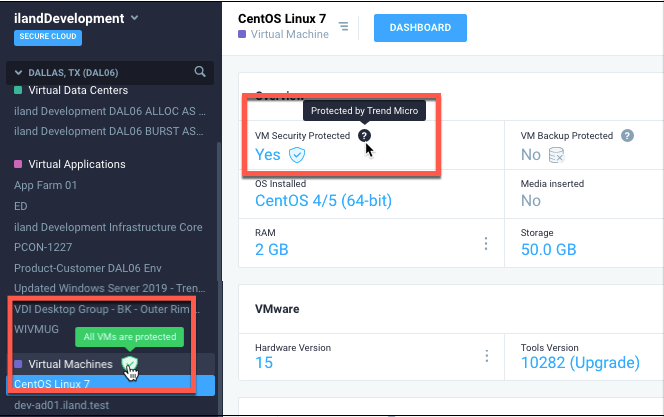Expand the ilandDevelopment organization dropdown
664x417 pixels.
click(x=135, y=18)
